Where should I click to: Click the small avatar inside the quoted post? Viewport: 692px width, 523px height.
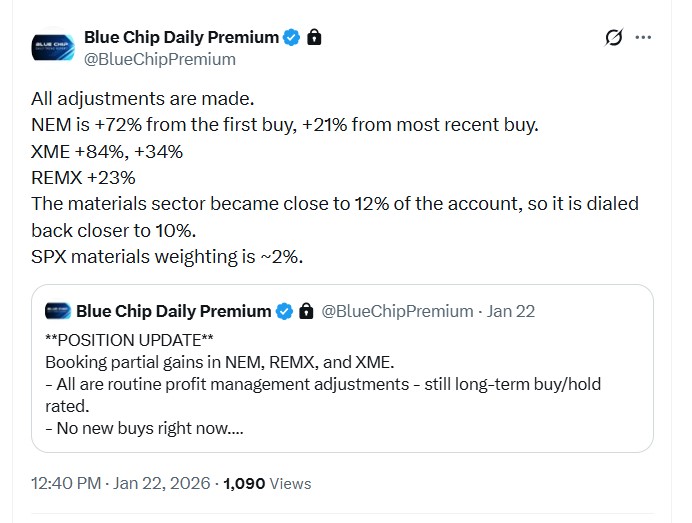[x=58, y=311]
